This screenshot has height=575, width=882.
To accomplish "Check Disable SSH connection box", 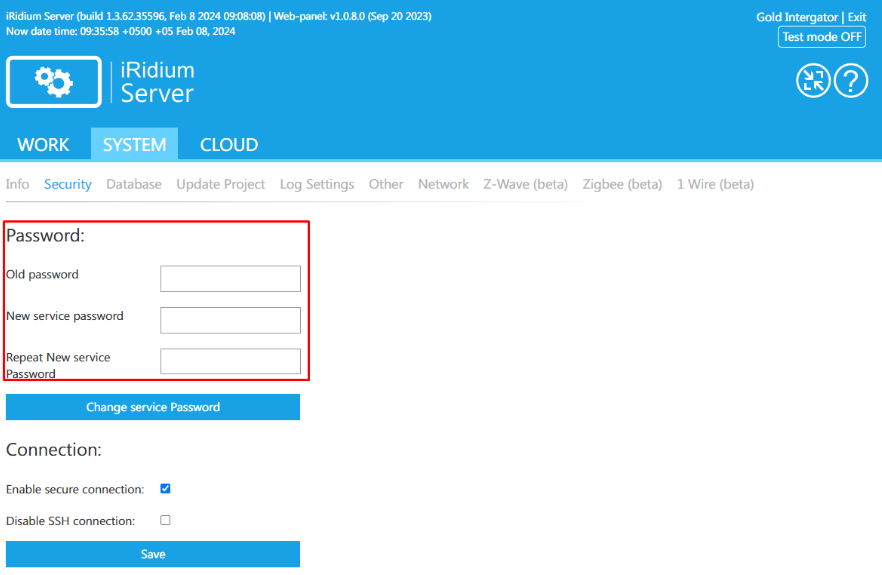I will pyautogui.click(x=165, y=520).
